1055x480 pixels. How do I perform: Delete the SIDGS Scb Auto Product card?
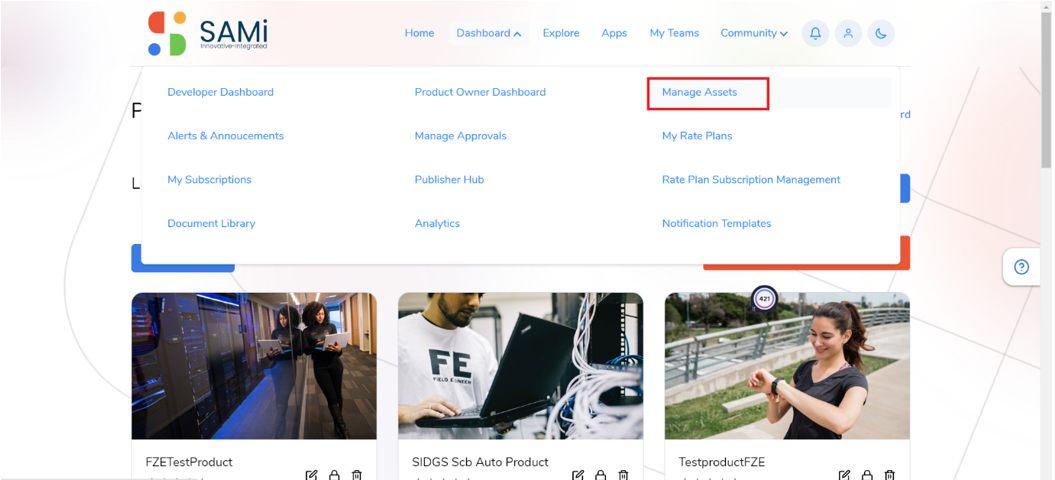point(623,475)
